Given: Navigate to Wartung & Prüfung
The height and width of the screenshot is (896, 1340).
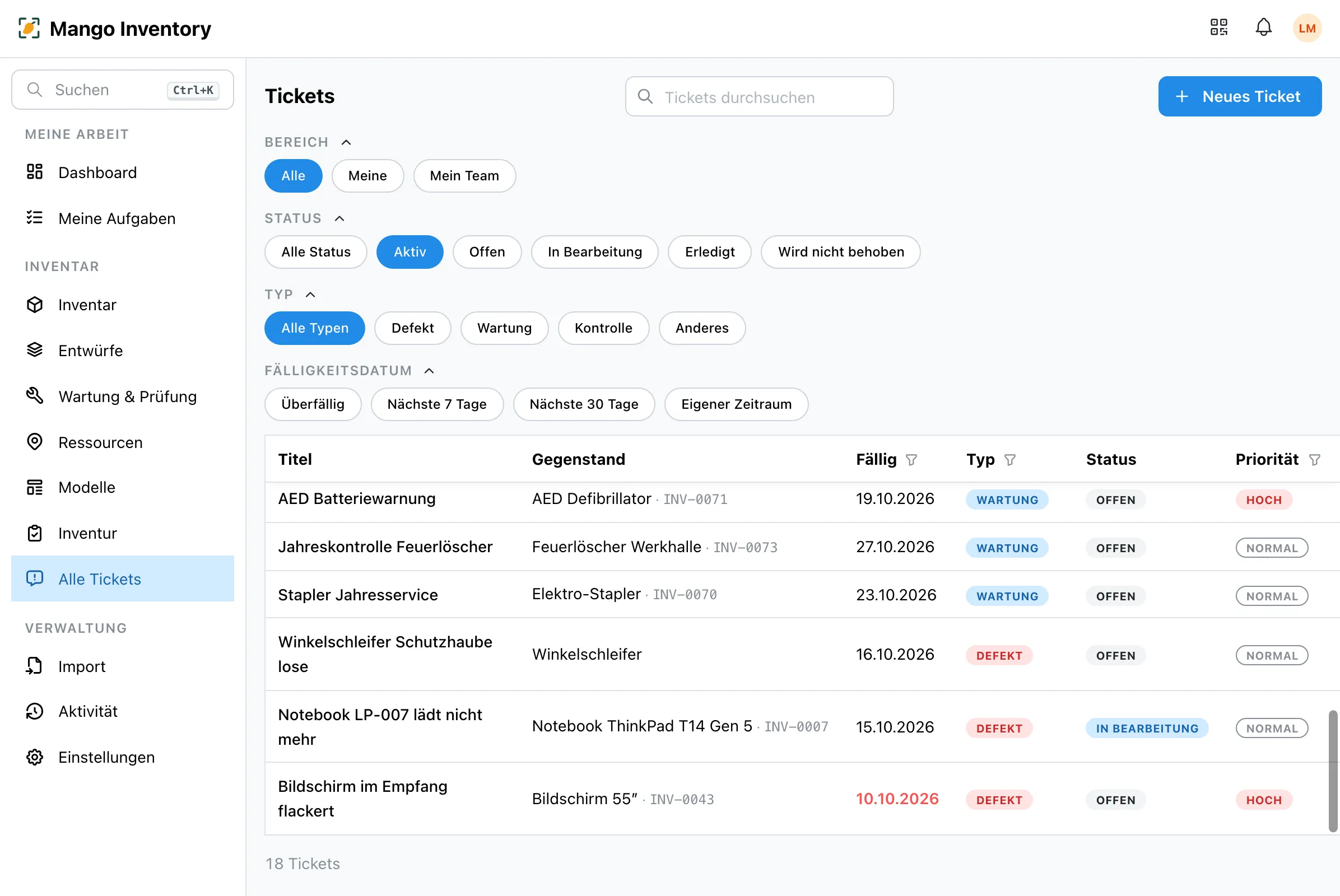Looking at the screenshot, I should (122, 396).
